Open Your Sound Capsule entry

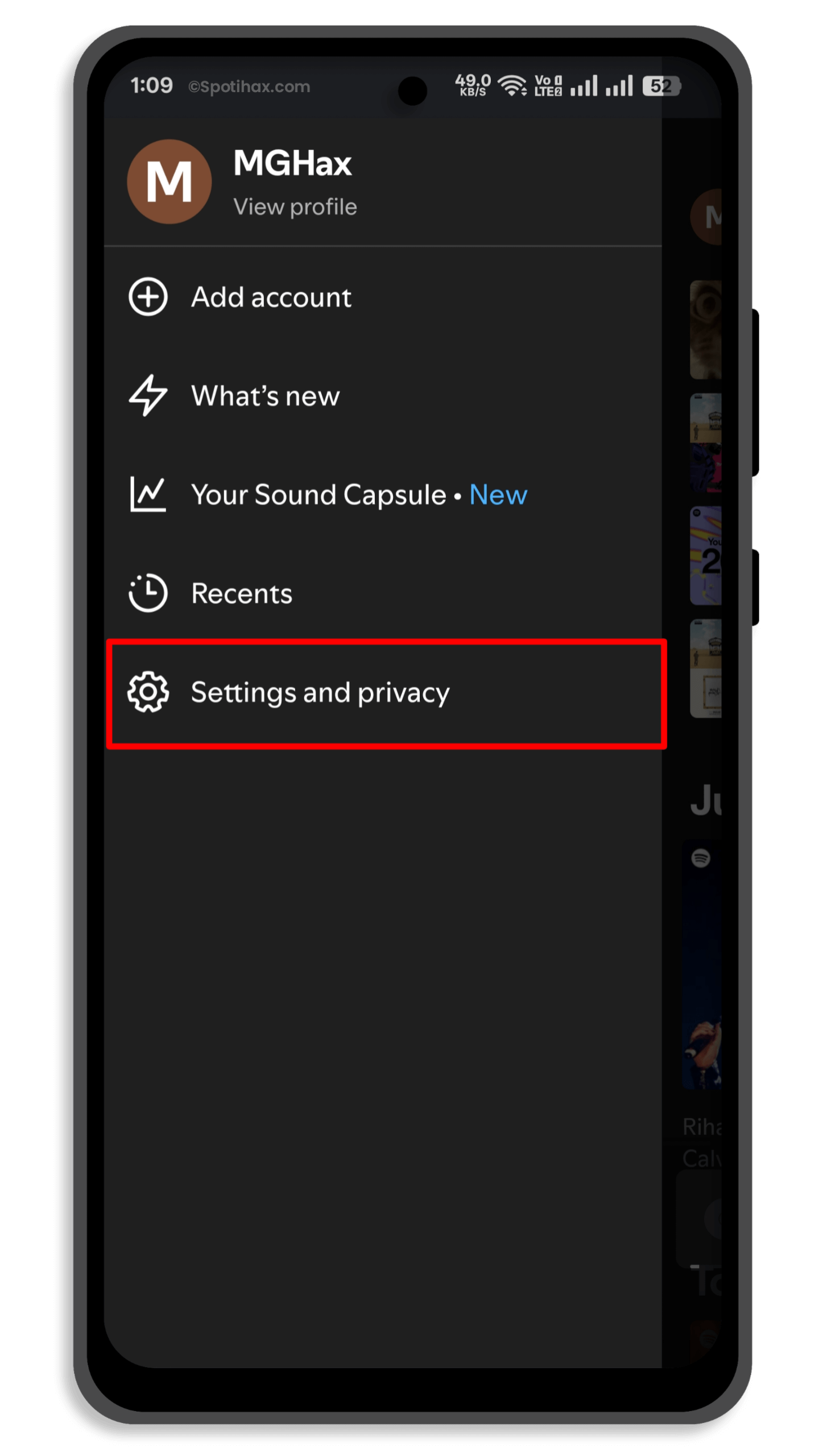tap(382, 494)
